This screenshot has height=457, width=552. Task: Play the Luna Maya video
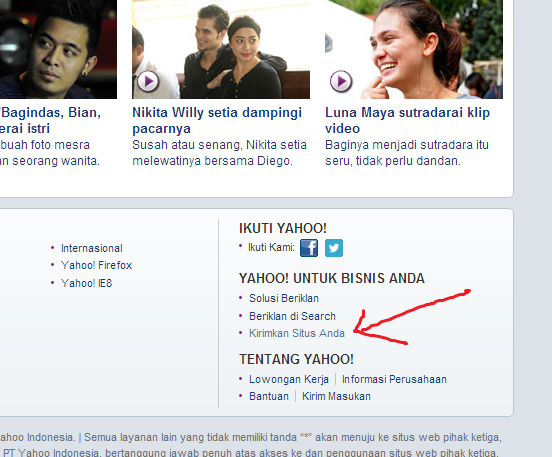(x=340, y=81)
